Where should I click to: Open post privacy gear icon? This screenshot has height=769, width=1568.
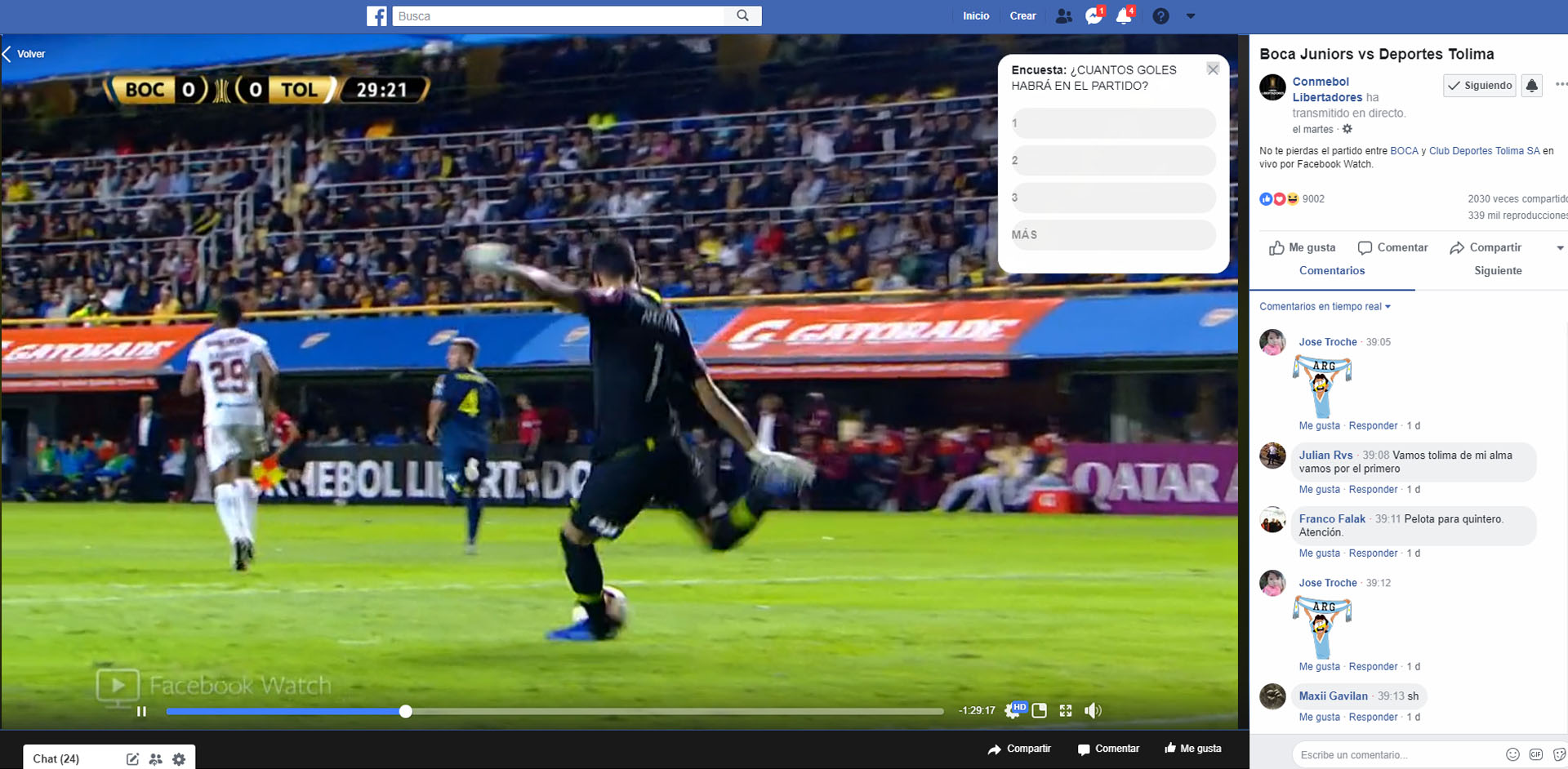pyautogui.click(x=1347, y=129)
